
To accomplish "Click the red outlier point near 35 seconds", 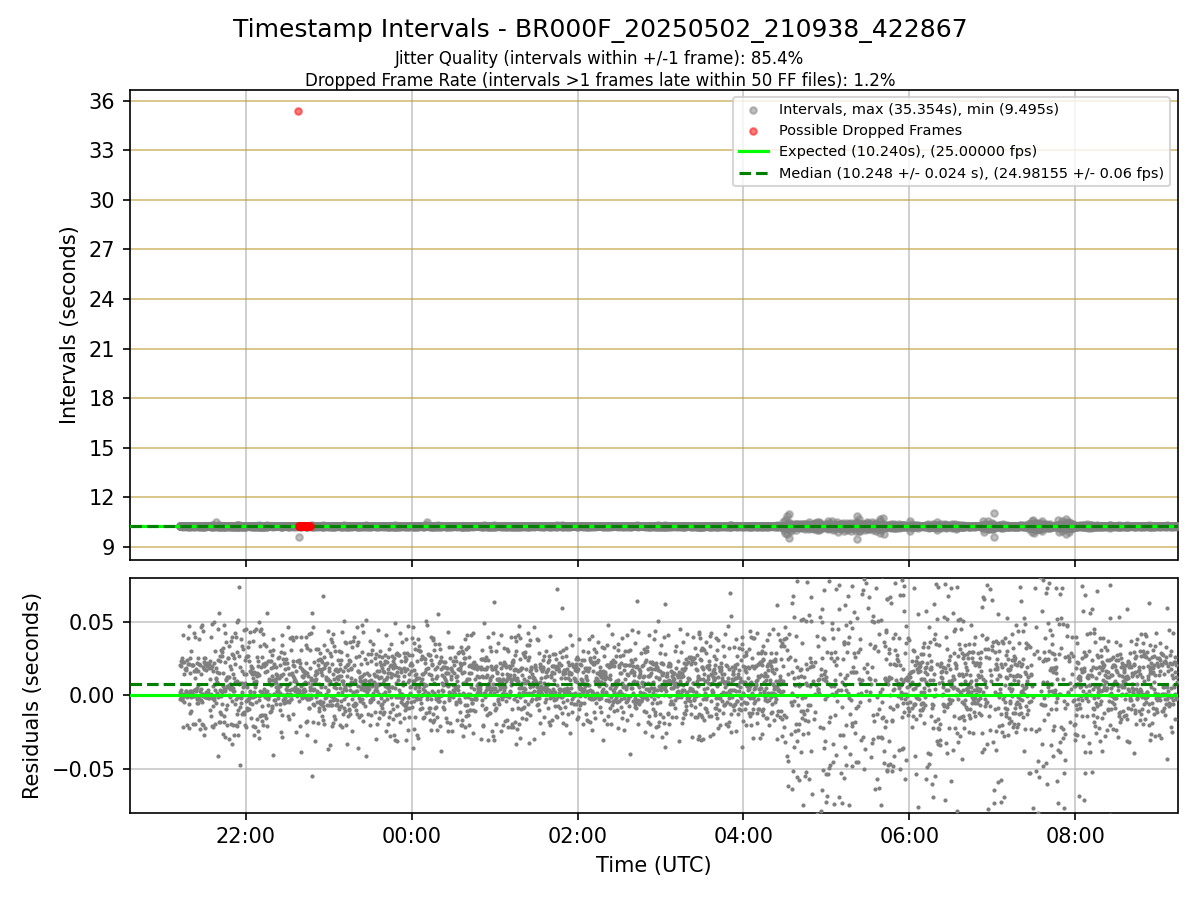I will click(x=298, y=111).
